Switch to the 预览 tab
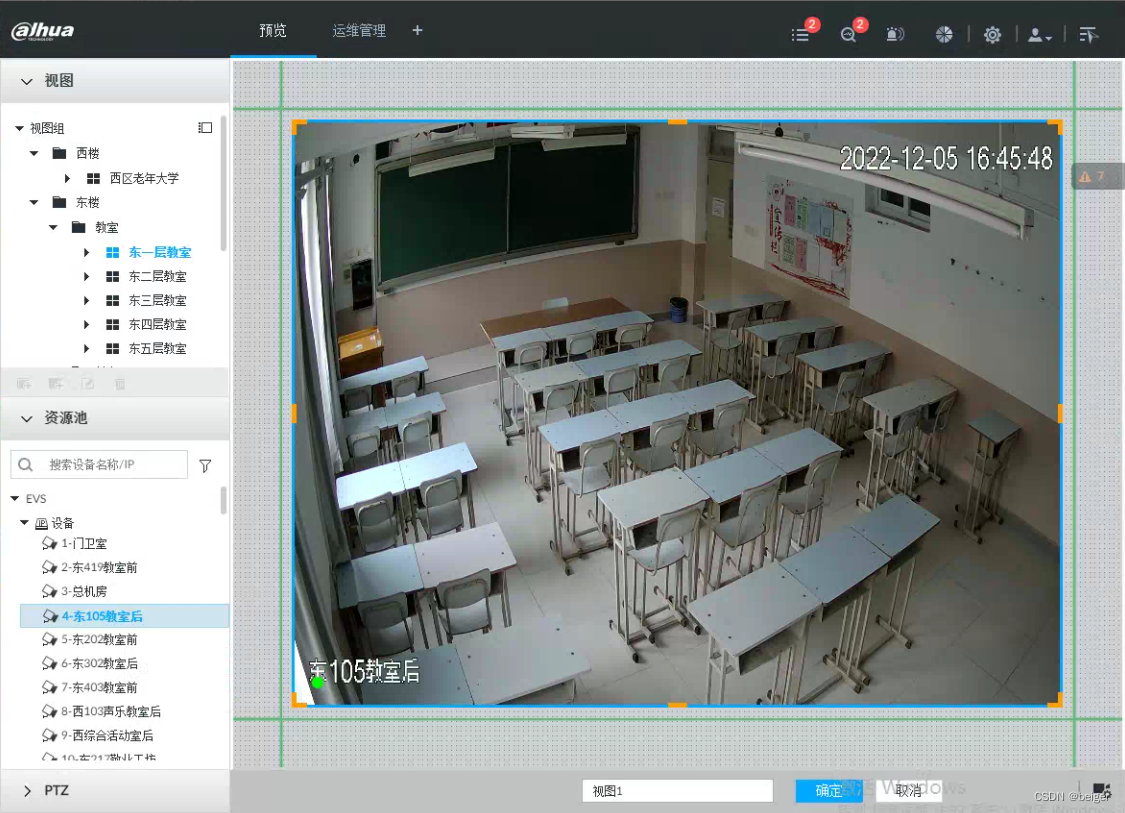This screenshot has width=1125, height=813. 273,30
